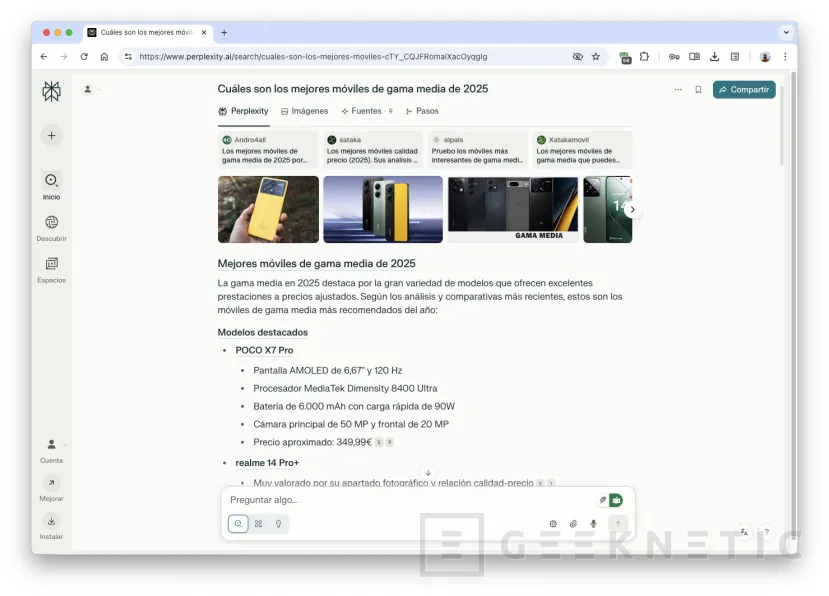This screenshot has width=829, height=596.
Task: Open the browser home page icon
Action: (104, 57)
